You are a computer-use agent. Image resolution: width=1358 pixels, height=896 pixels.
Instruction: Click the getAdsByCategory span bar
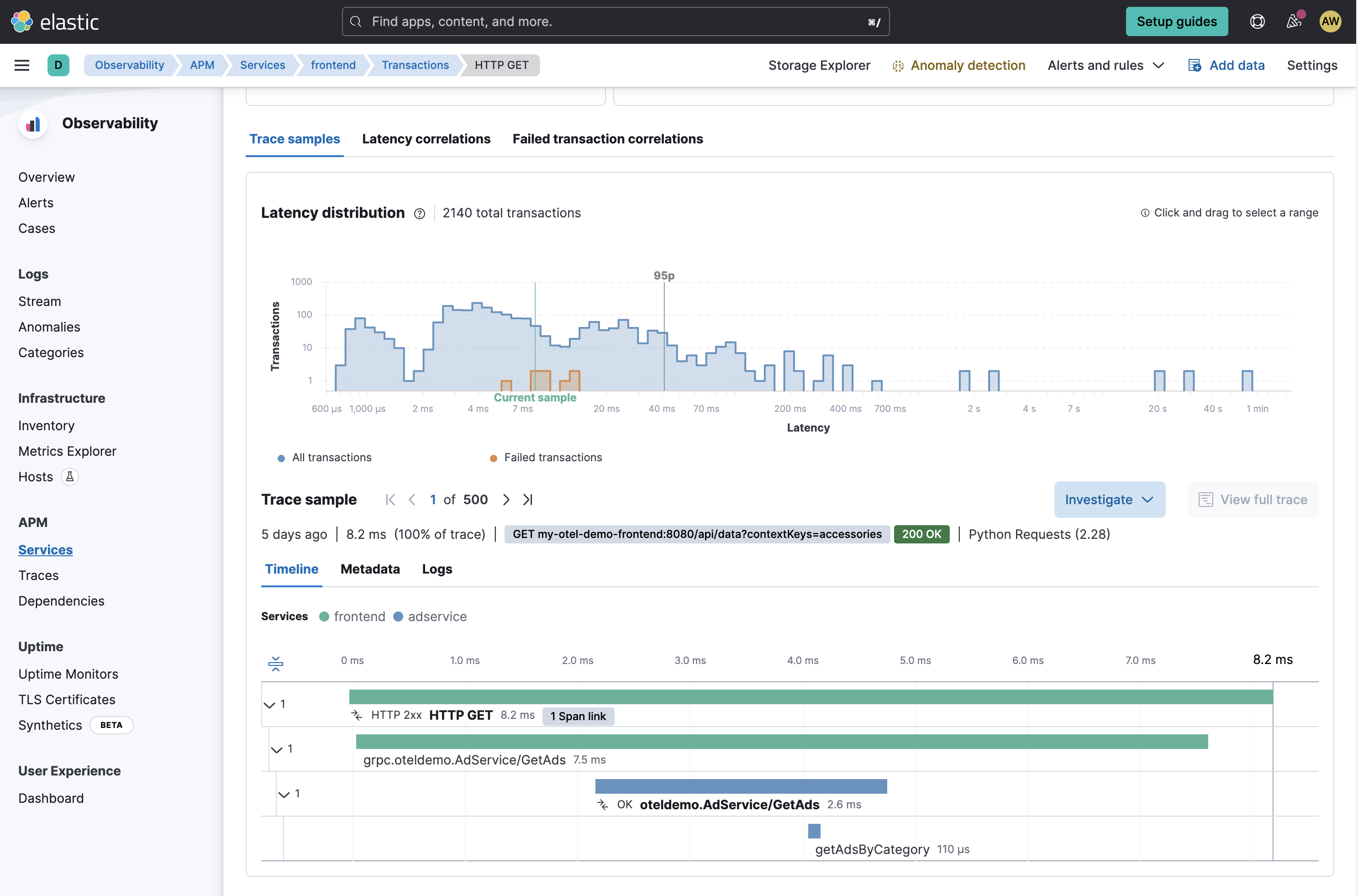click(x=814, y=831)
